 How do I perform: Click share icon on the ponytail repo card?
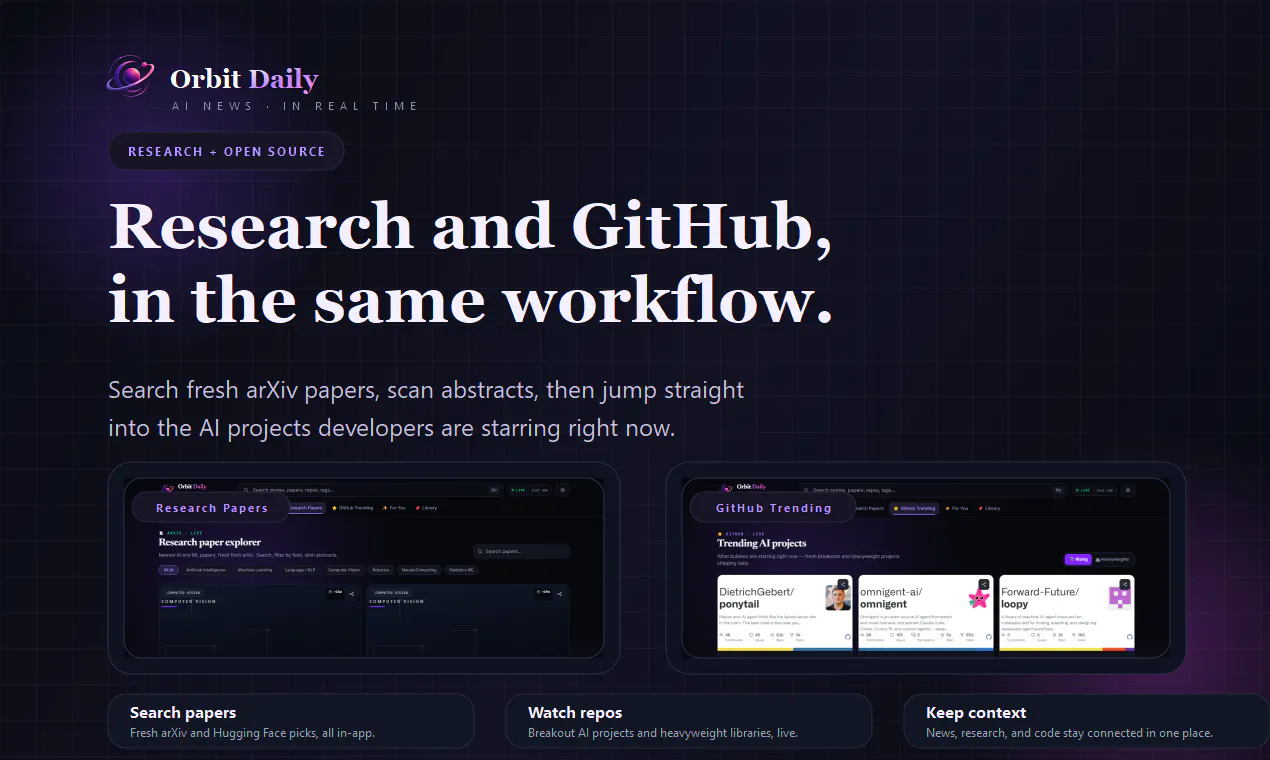pos(843,584)
